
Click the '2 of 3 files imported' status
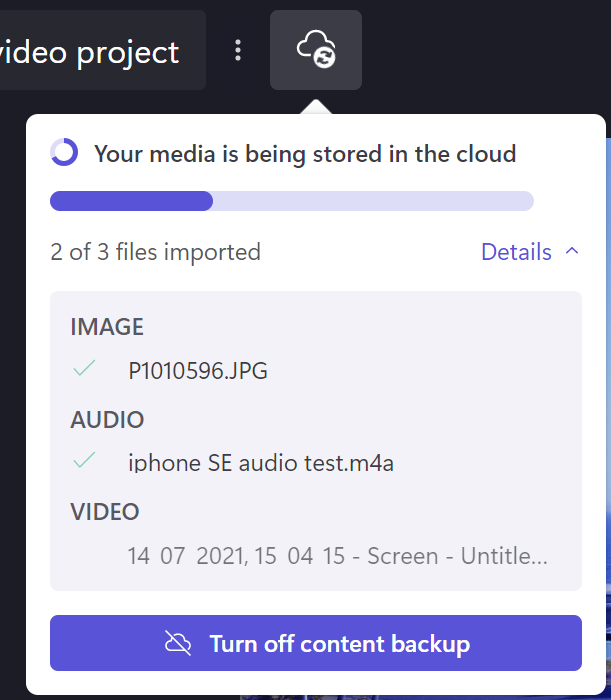(x=155, y=252)
